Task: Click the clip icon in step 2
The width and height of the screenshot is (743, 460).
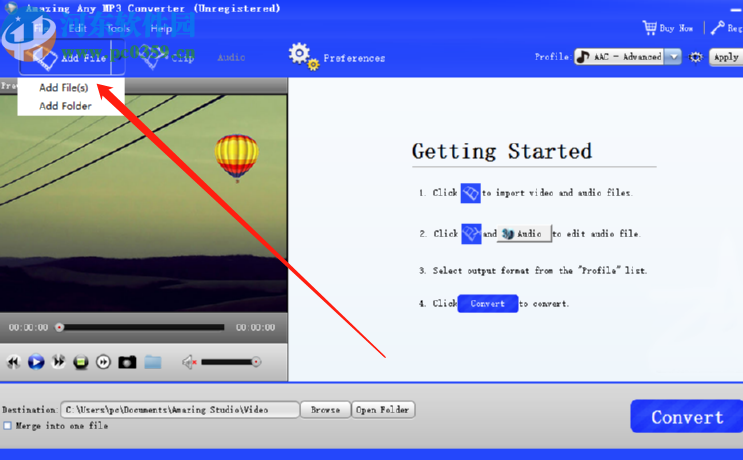Action: pos(471,234)
